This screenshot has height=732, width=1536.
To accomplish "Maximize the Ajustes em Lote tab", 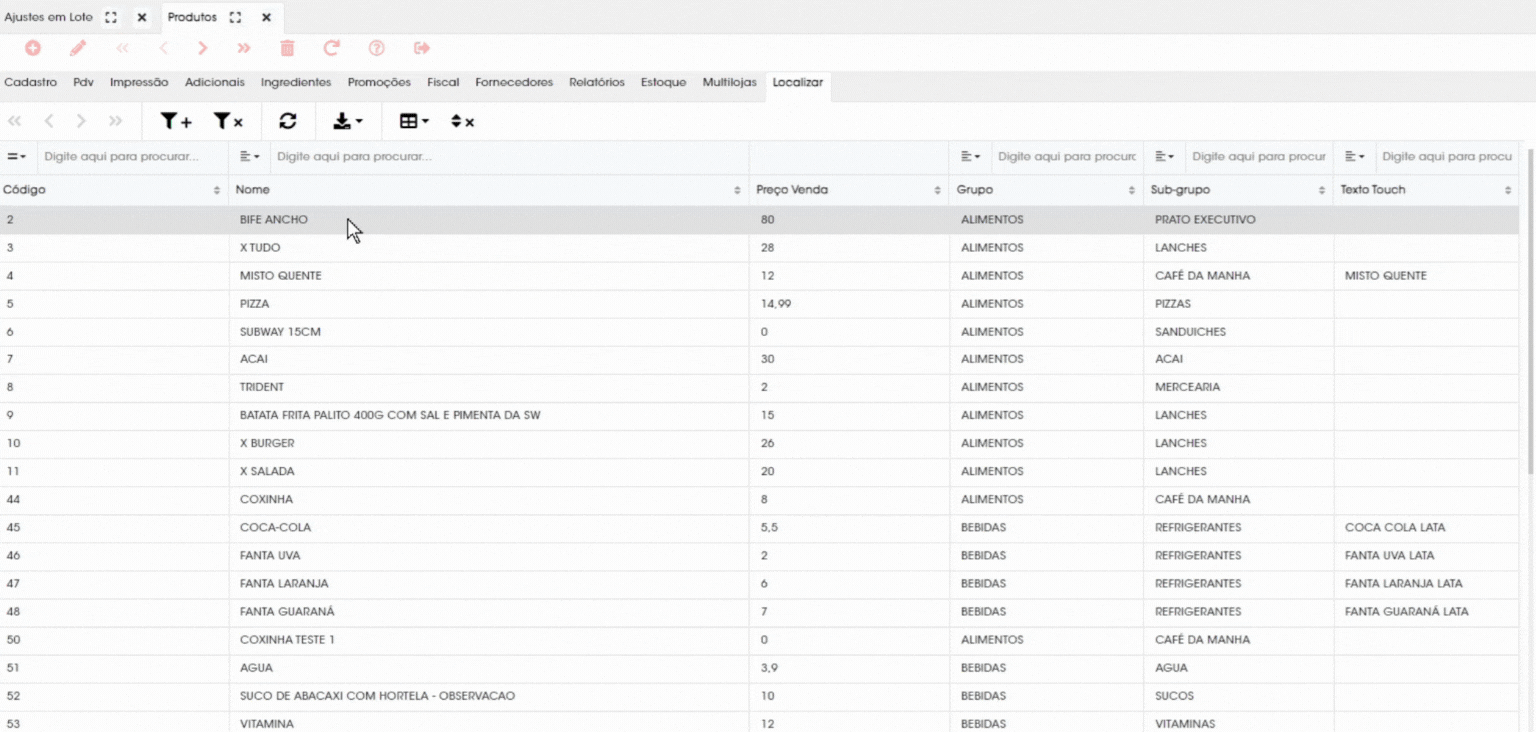I will [111, 18].
